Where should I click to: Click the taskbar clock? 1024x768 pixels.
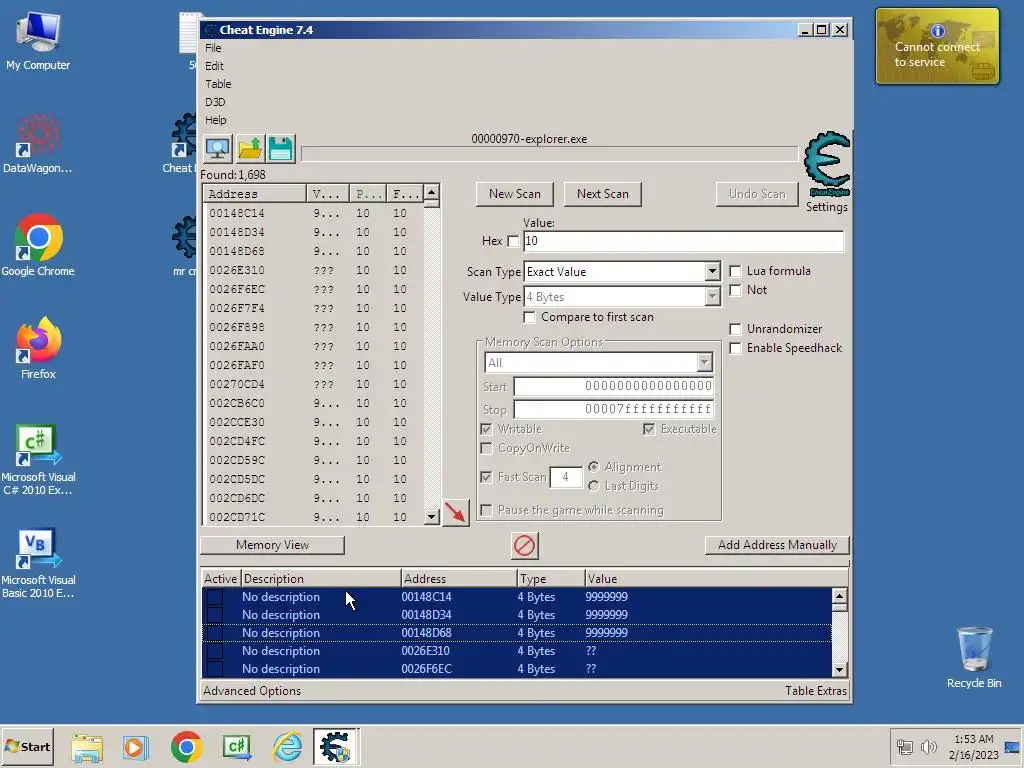pos(974,746)
